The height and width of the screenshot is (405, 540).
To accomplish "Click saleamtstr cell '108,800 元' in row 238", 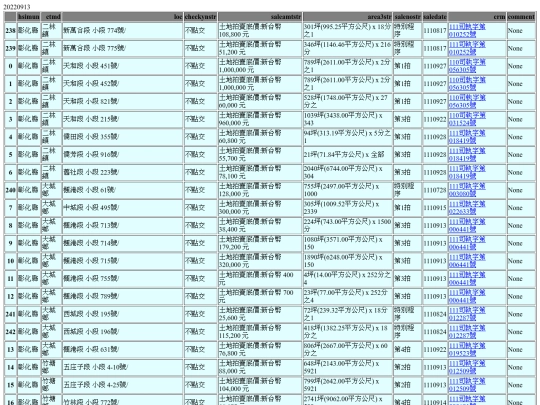I will click(x=260, y=30).
